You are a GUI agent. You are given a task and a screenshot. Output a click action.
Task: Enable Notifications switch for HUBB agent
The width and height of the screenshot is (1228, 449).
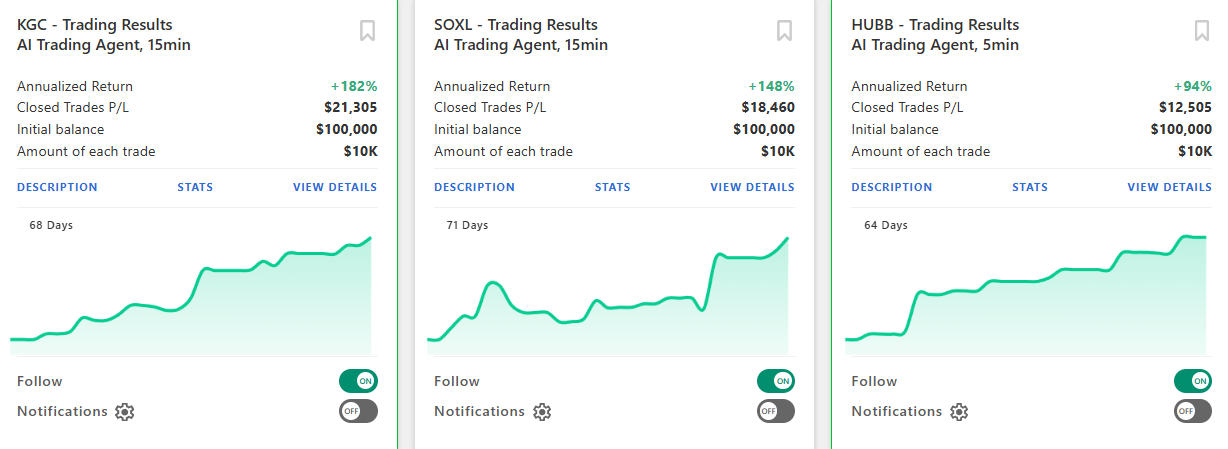[x=1192, y=411]
